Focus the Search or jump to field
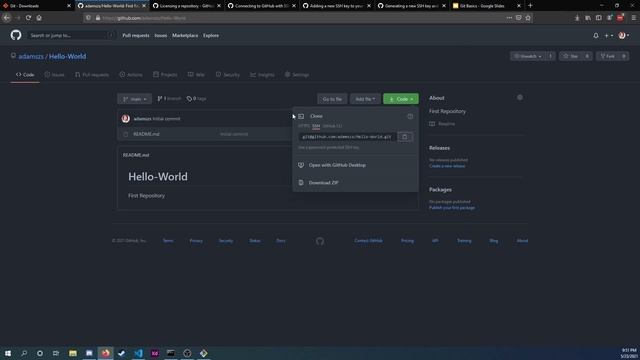Image resolution: width=640 pixels, height=360 pixels. tap(71, 36)
